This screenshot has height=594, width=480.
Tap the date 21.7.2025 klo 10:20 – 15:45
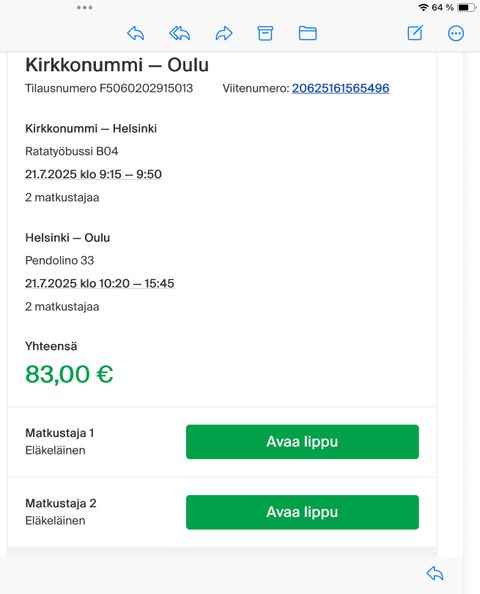(x=100, y=283)
